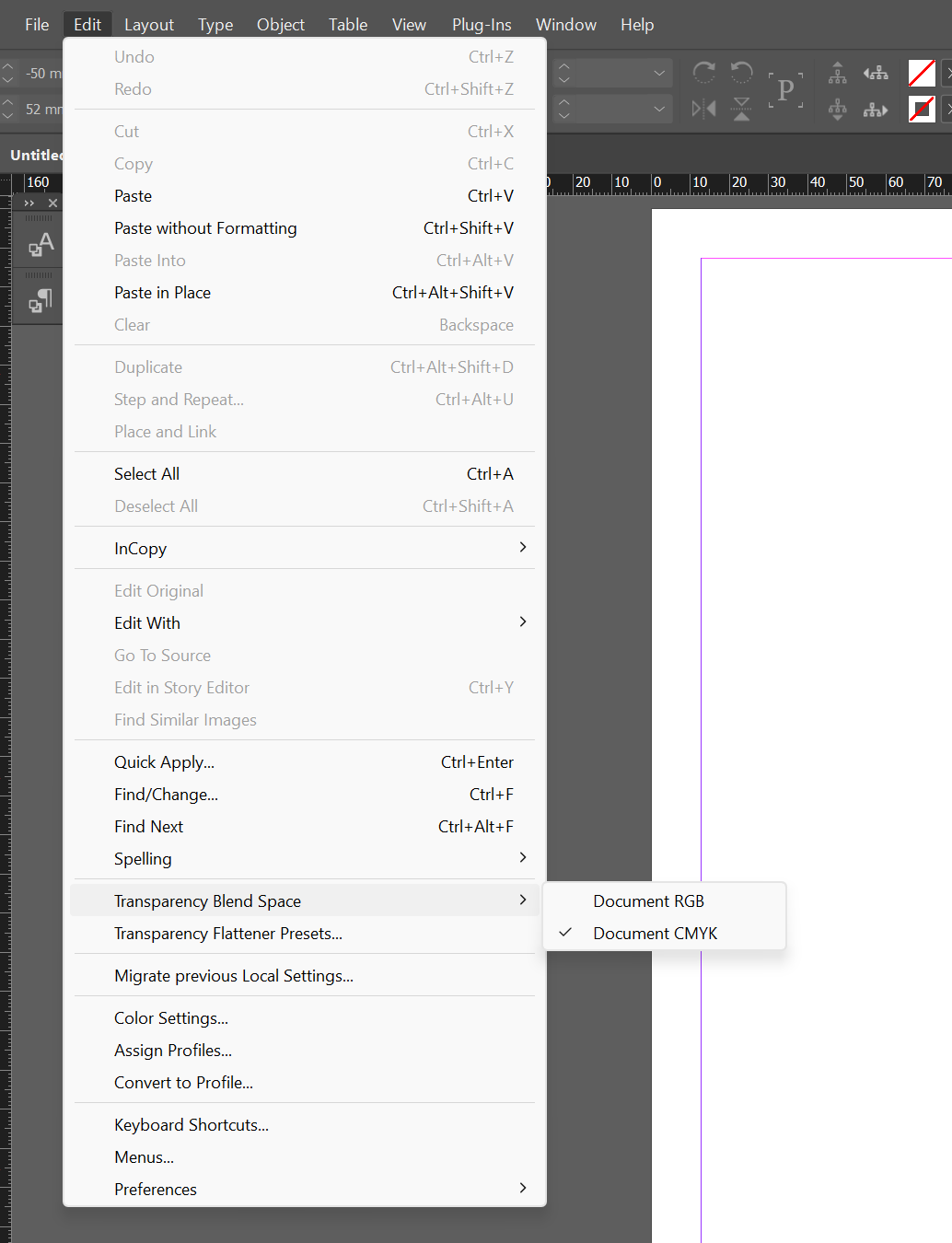Choose Migrate previous Local Settings...
The height and width of the screenshot is (1243, 952).
304,976
